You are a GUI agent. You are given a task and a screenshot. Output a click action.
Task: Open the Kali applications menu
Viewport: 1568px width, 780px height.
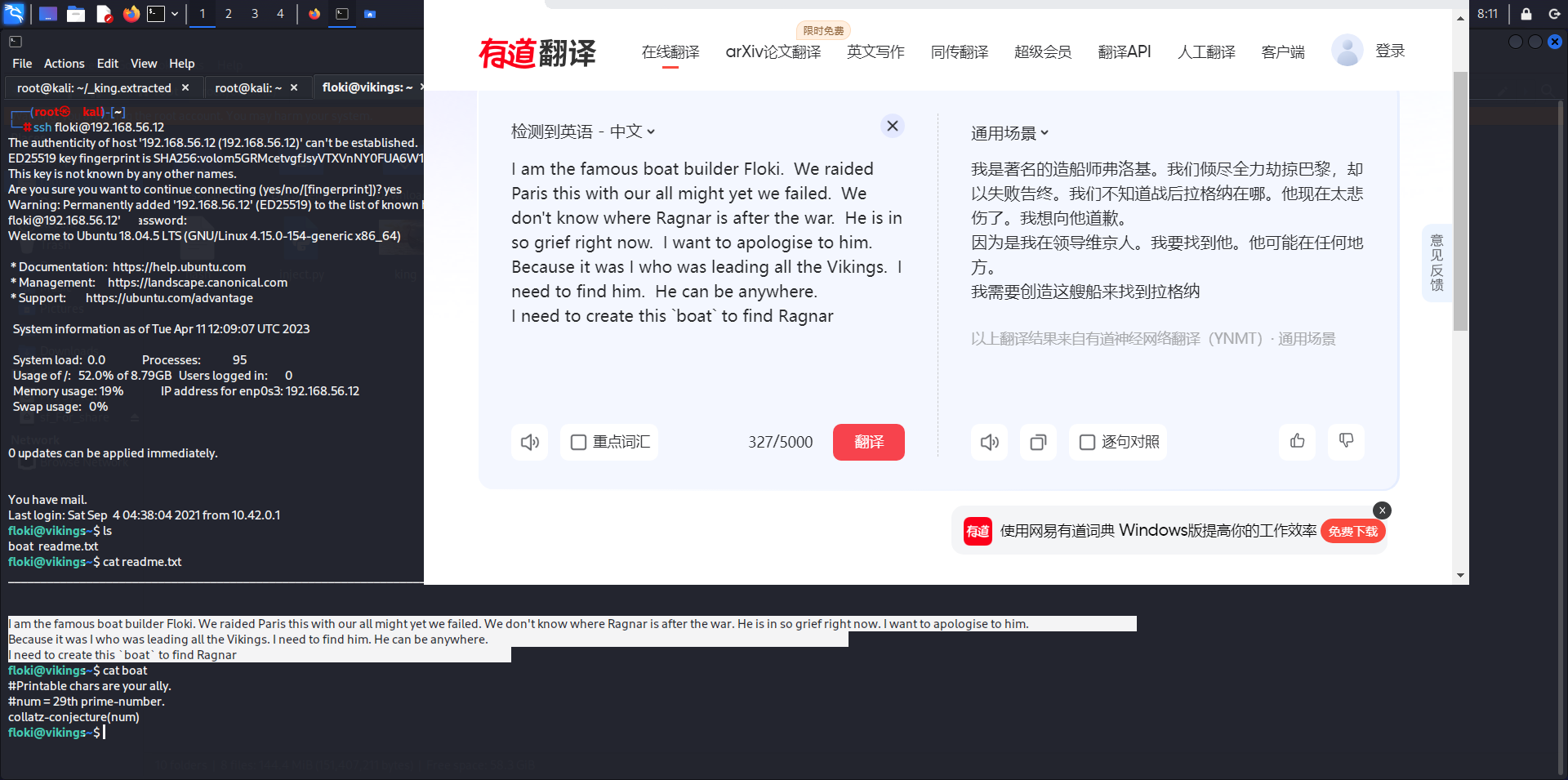coord(14,13)
